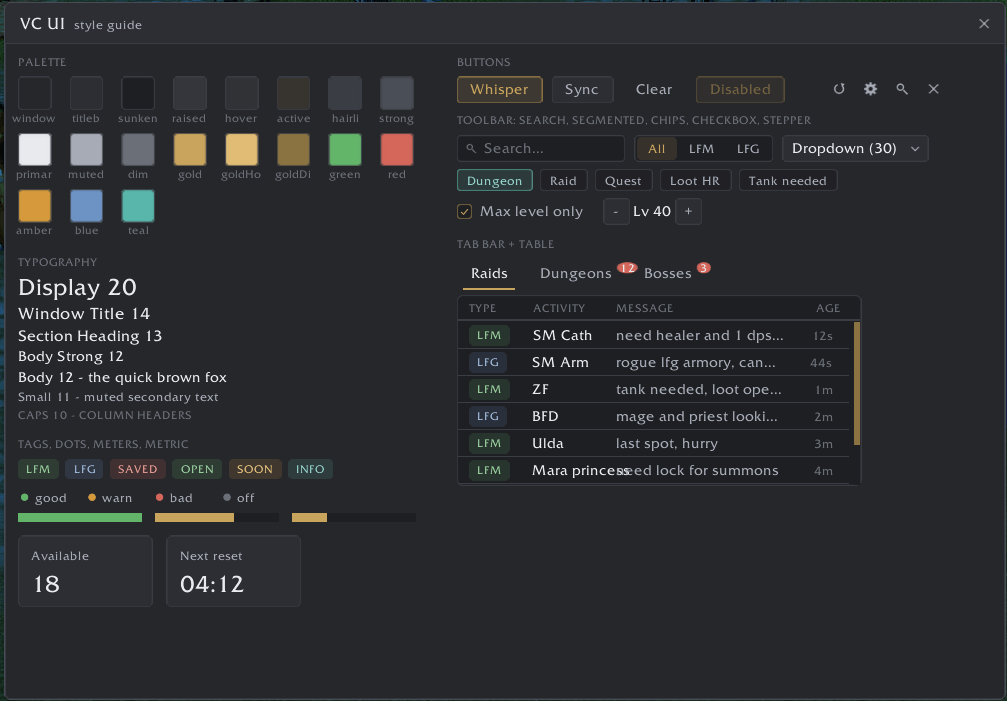Open settings via the gear icon

coord(870,89)
